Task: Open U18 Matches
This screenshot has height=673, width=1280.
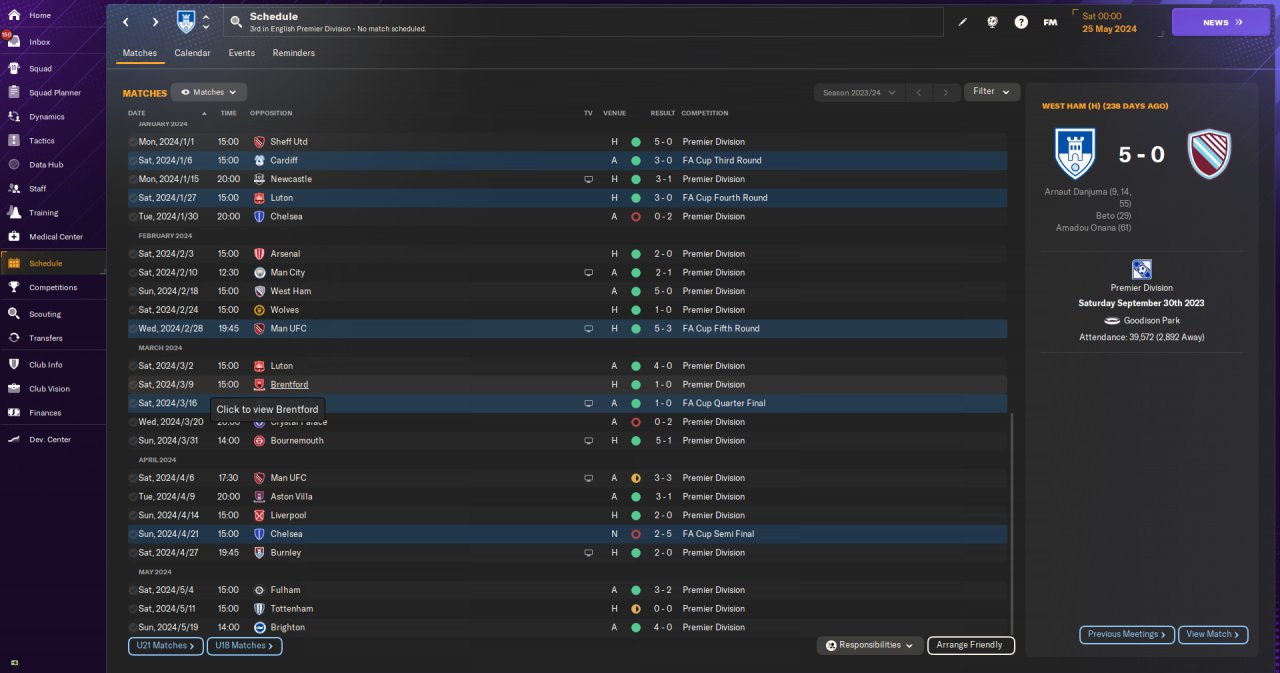Action: click(x=245, y=646)
